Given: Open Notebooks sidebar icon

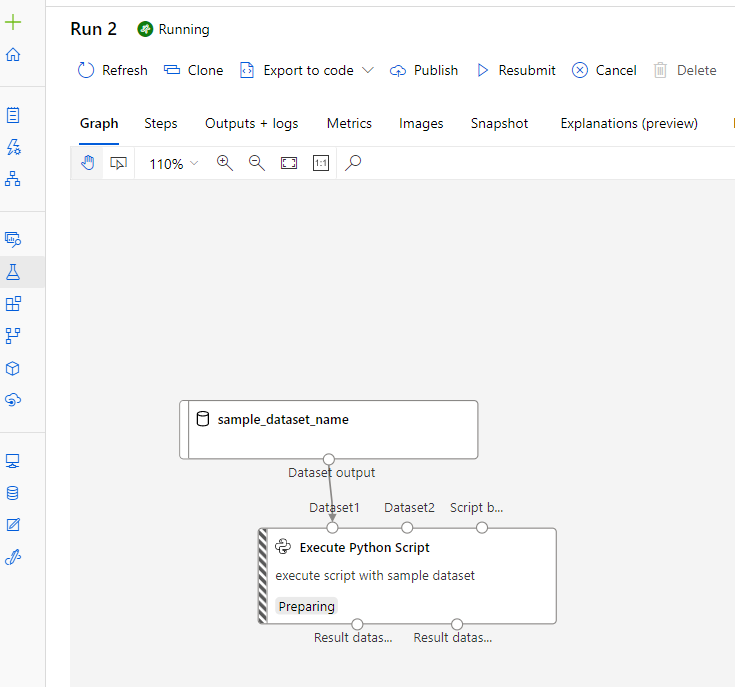Looking at the screenshot, I should 13,115.
